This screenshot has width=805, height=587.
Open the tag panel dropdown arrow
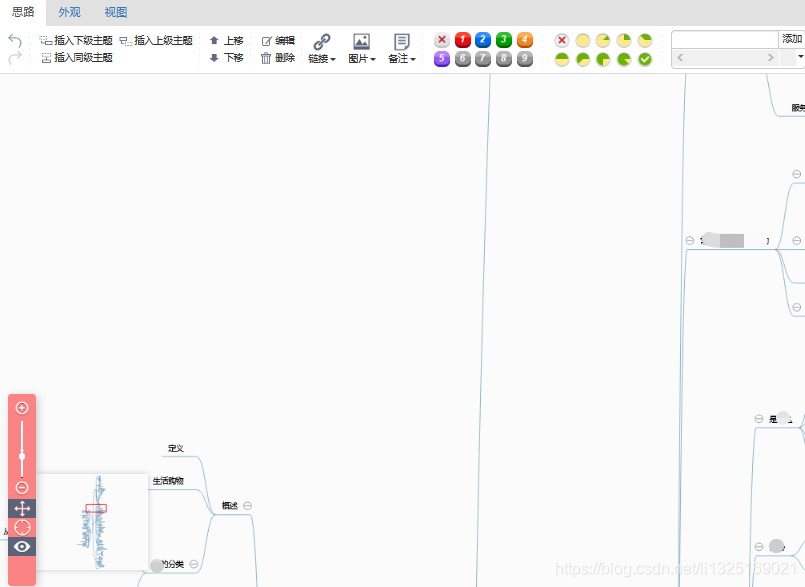(x=800, y=57)
